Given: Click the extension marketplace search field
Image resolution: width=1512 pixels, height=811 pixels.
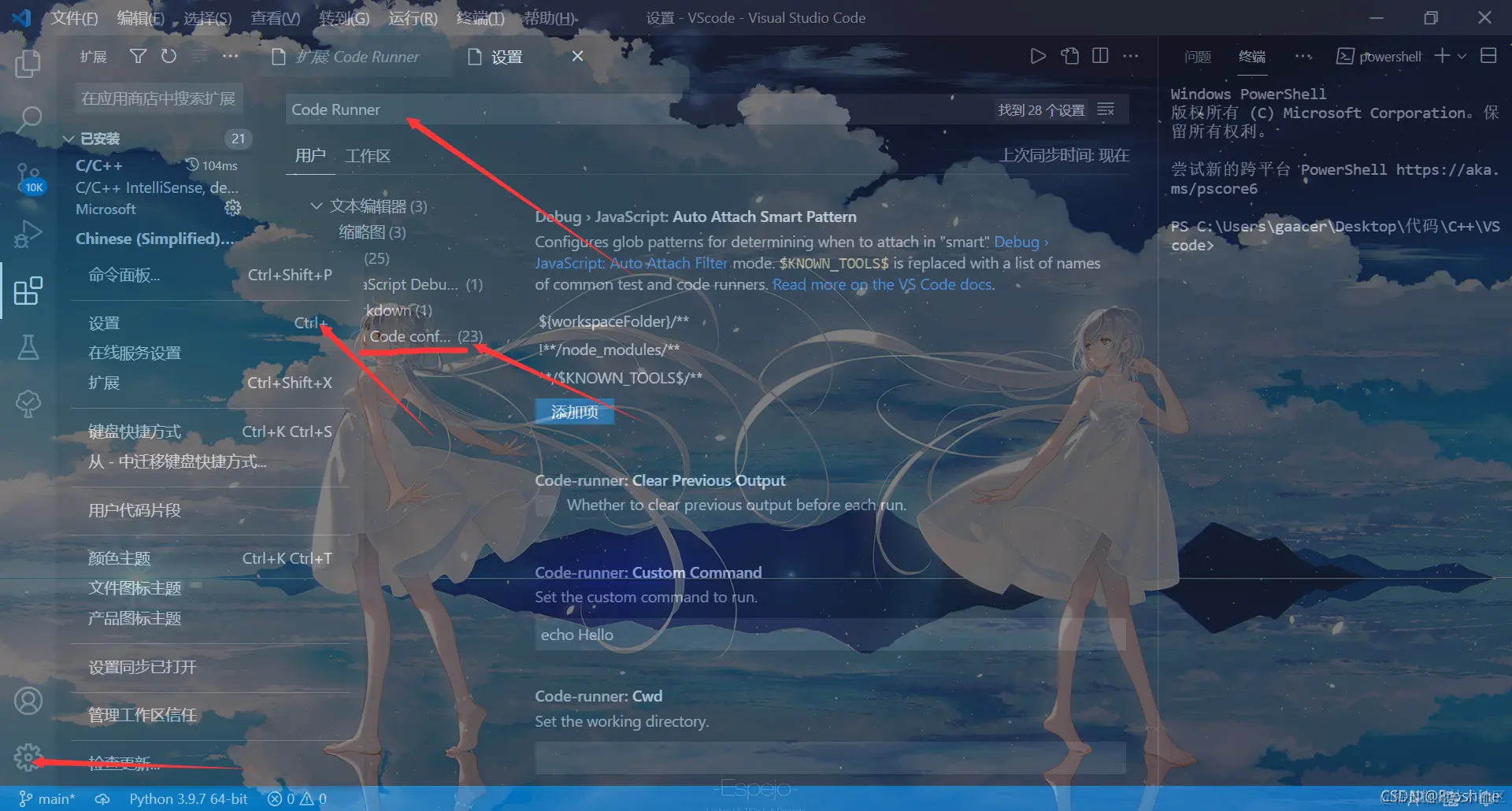Looking at the screenshot, I should pyautogui.click(x=159, y=98).
